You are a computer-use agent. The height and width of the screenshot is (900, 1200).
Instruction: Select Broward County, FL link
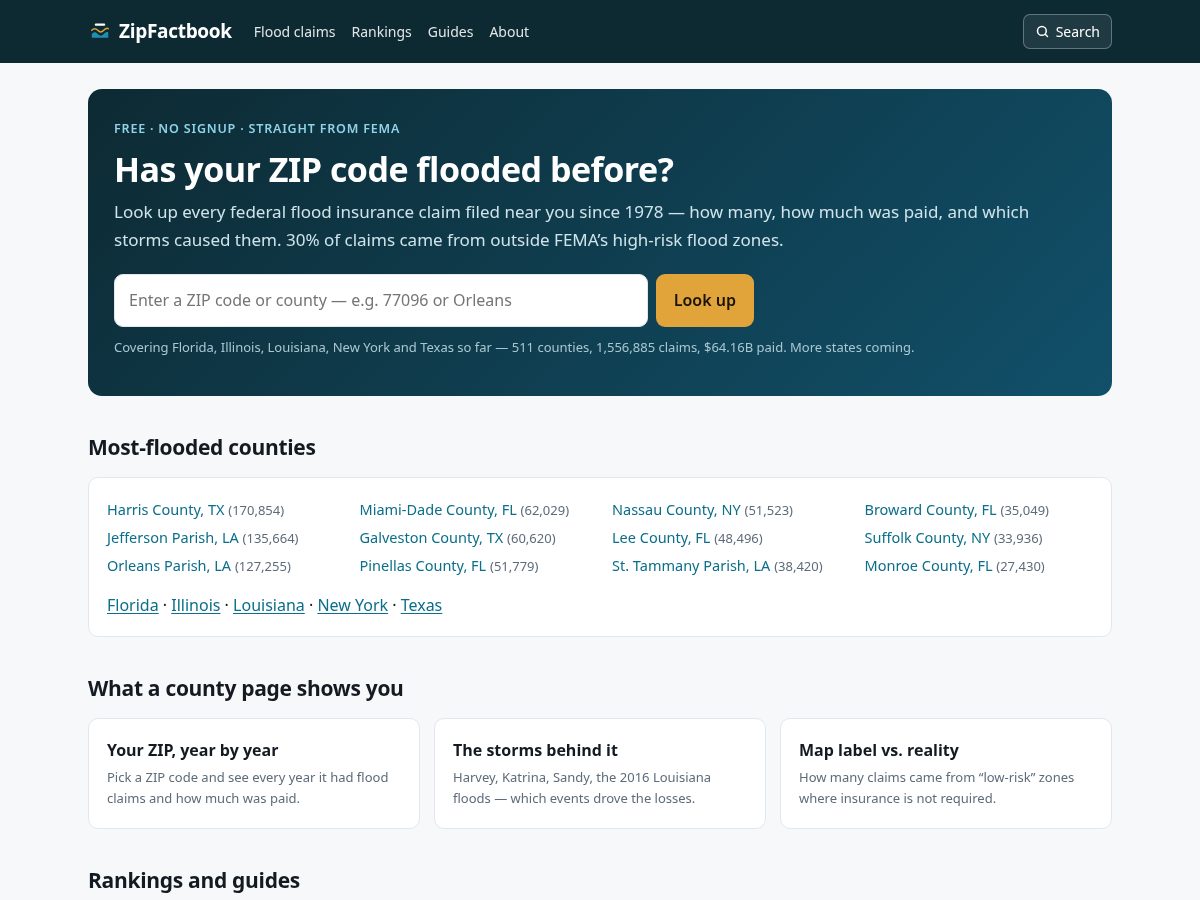pyautogui.click(x=931, y=510)
